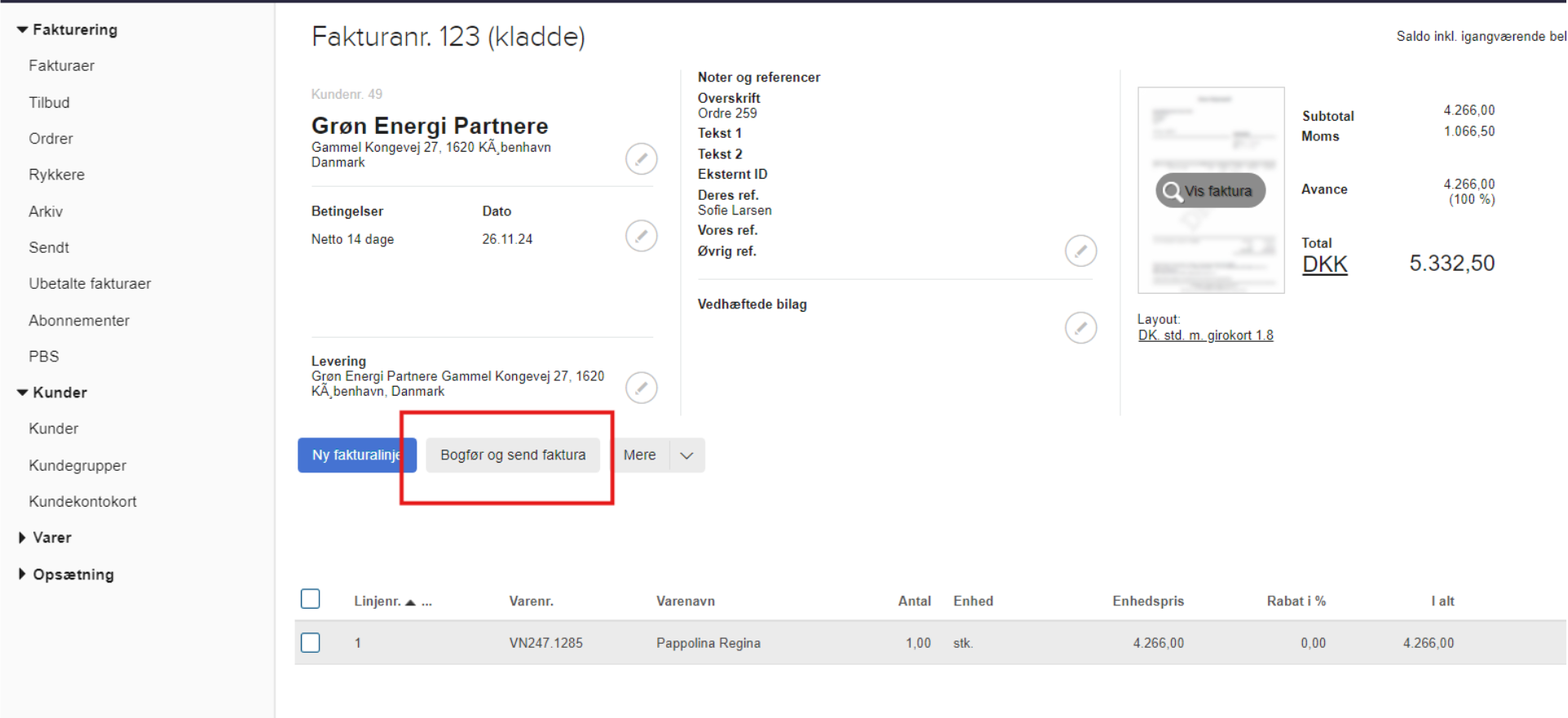Open the Mere dropdown arrow
1568x718 pixels.
pos(687,455)
